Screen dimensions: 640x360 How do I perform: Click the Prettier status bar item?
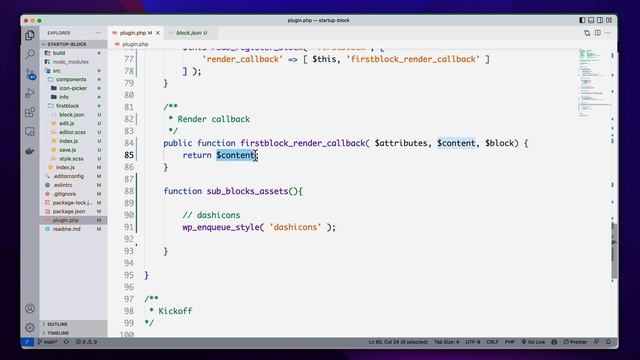coord(575,342)
